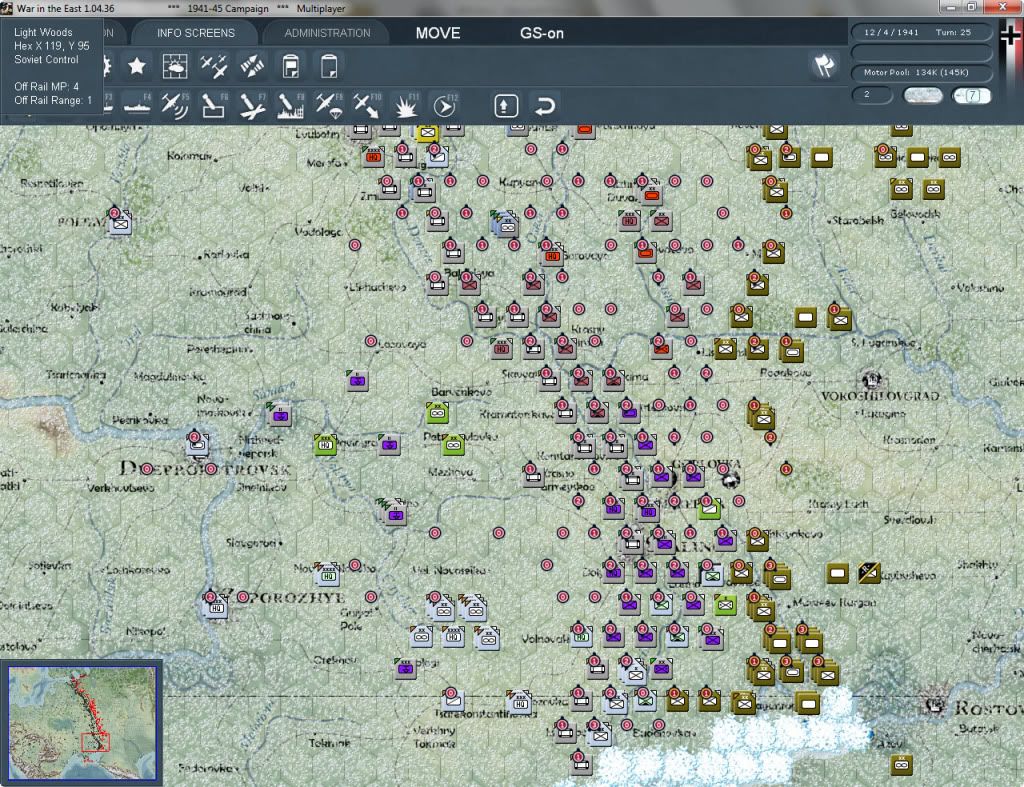
Task: Select the green HQ counter near Pavlograd
Action: [x=325, y=444]
